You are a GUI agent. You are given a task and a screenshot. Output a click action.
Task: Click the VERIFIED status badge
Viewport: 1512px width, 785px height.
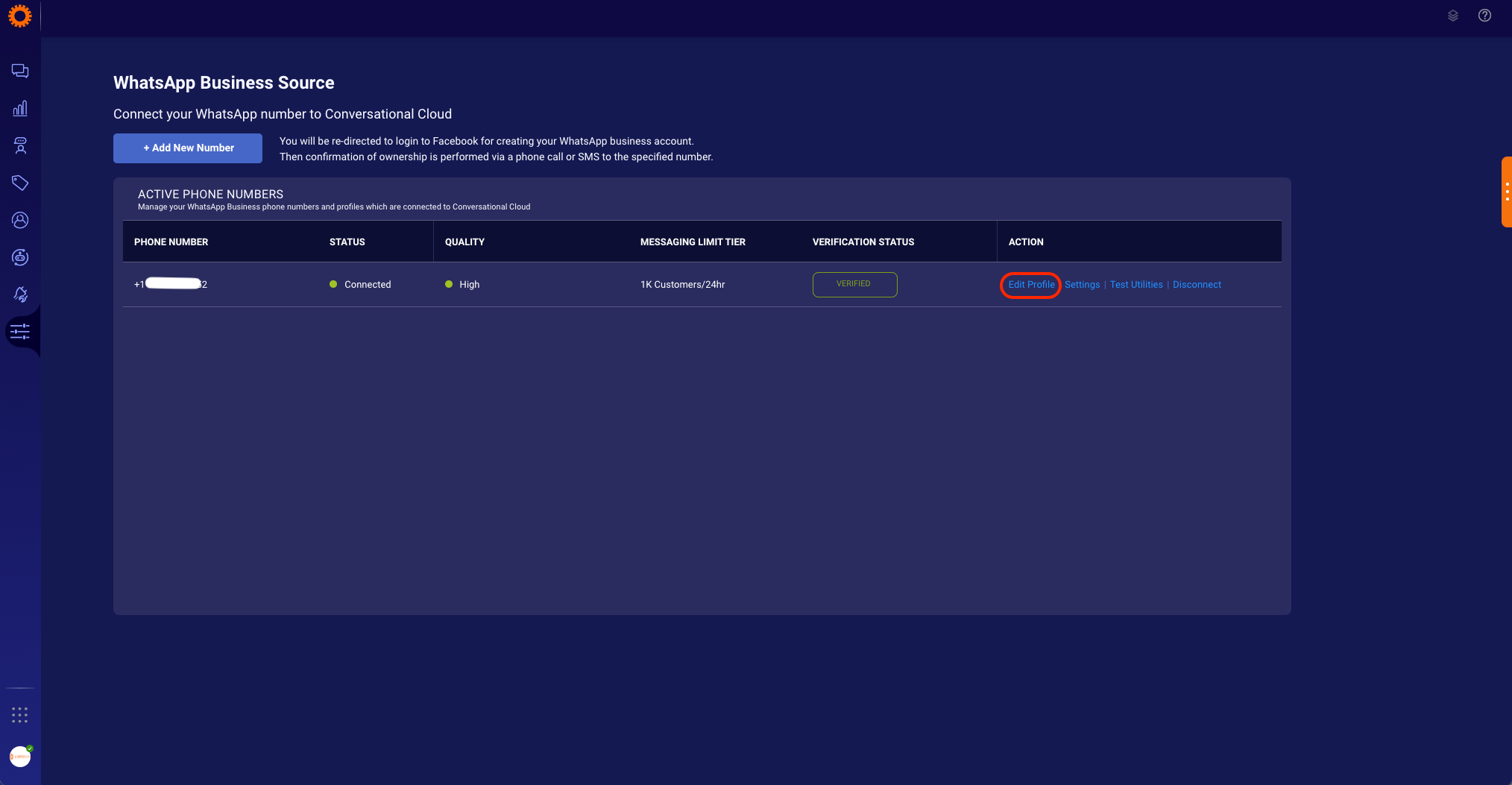point(854,284)
